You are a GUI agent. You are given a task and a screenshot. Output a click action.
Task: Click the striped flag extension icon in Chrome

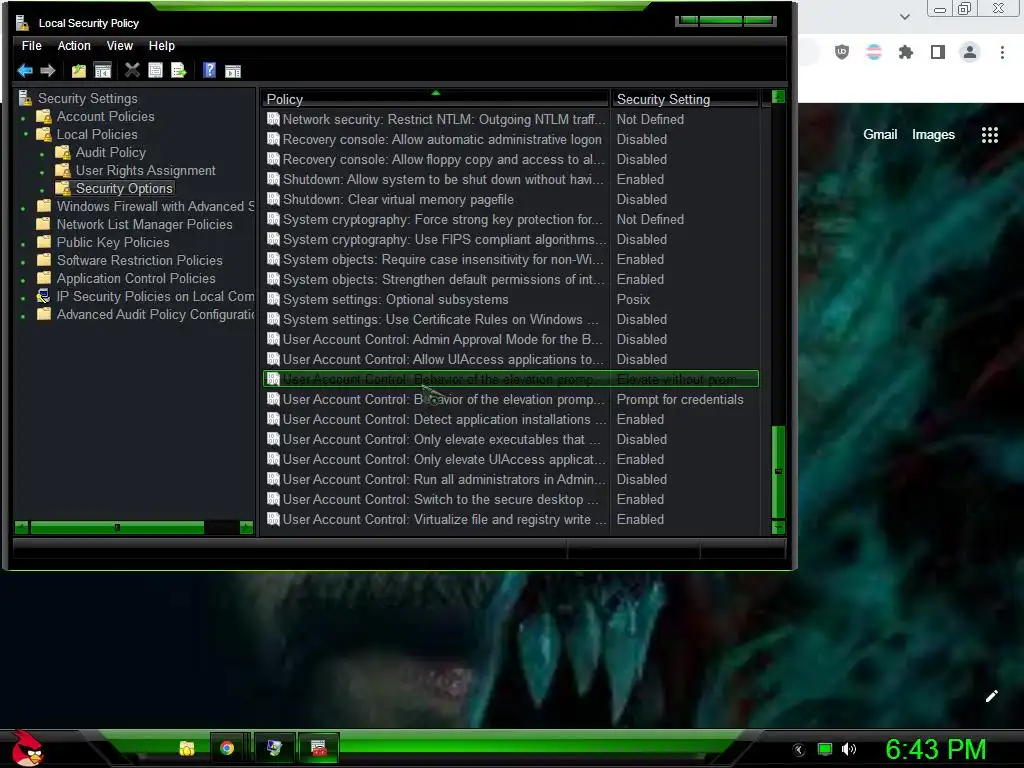[x=874, y=52]
